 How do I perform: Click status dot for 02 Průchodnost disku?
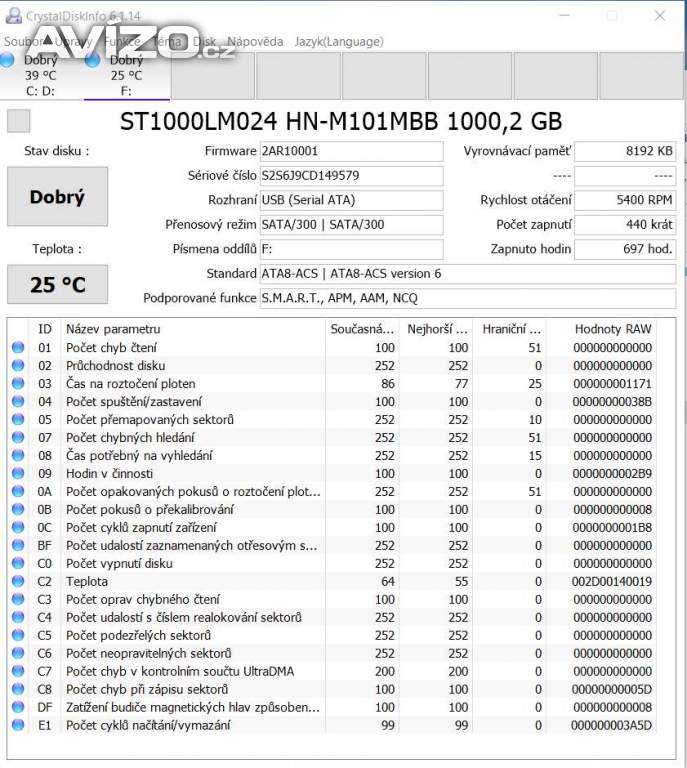click(x=18, y=365)
